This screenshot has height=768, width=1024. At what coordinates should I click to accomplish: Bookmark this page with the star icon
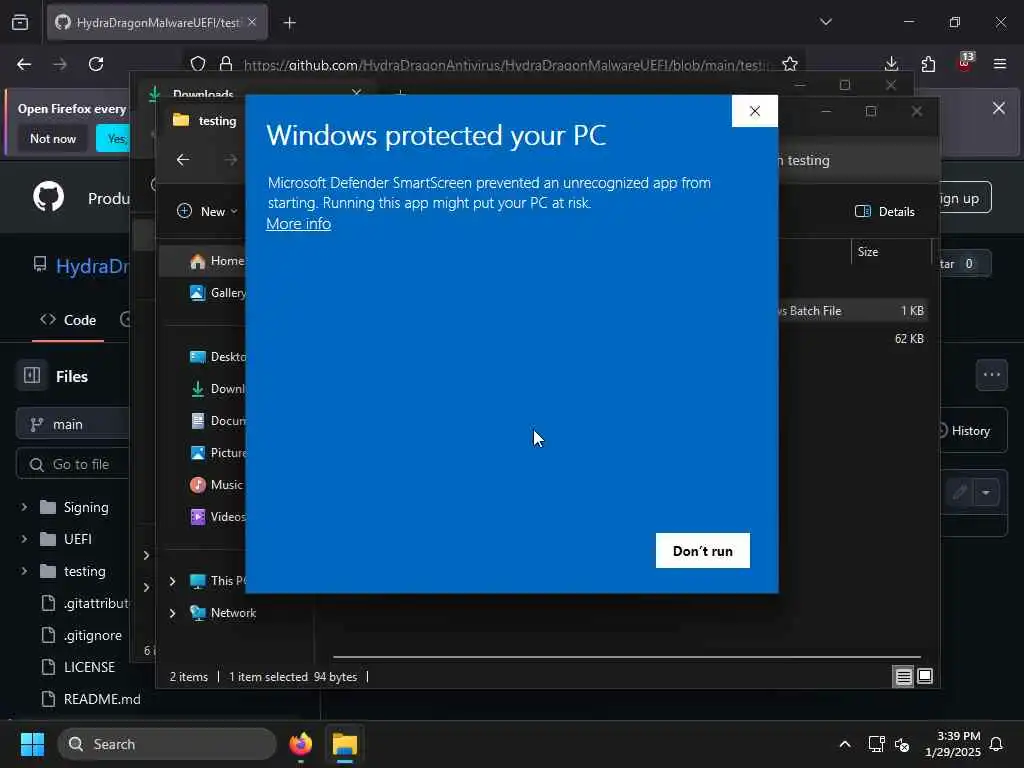(790, 64)
